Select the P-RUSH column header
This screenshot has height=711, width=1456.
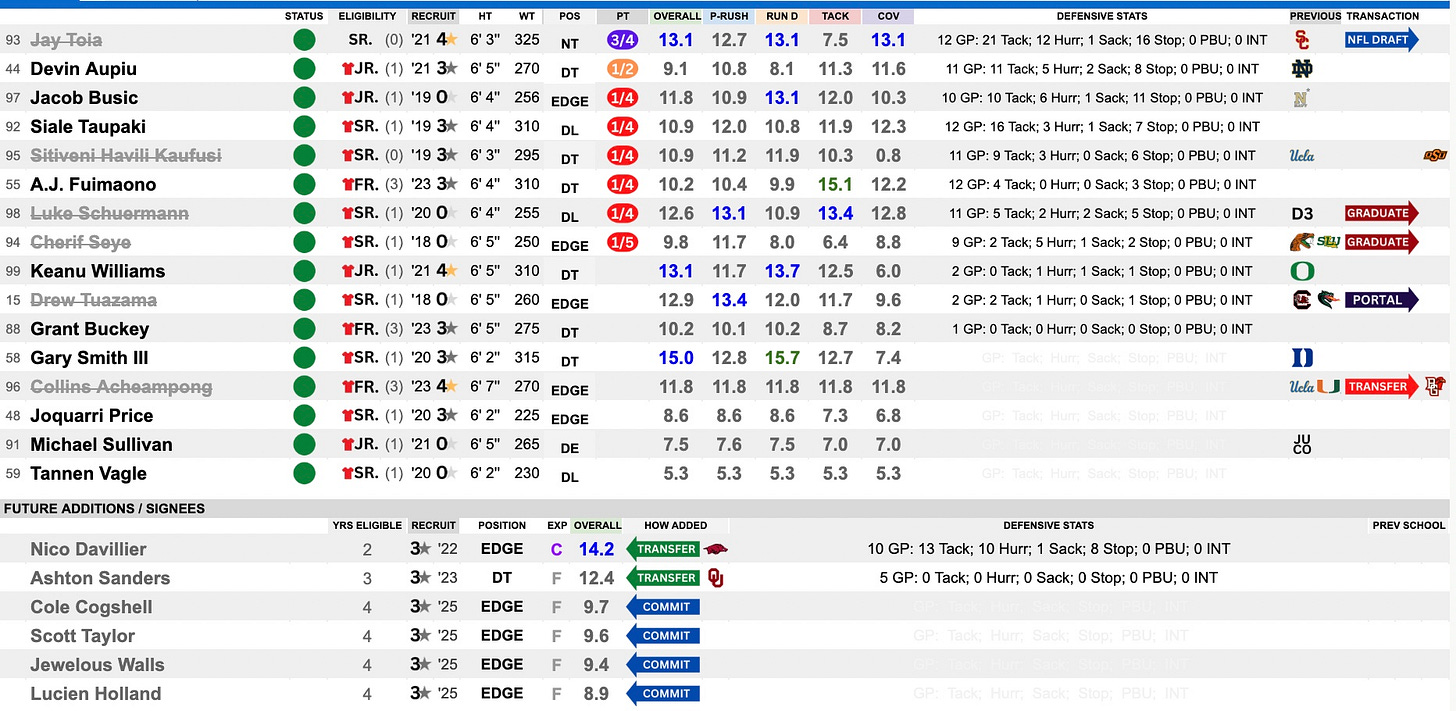click(x=729, y=16)
